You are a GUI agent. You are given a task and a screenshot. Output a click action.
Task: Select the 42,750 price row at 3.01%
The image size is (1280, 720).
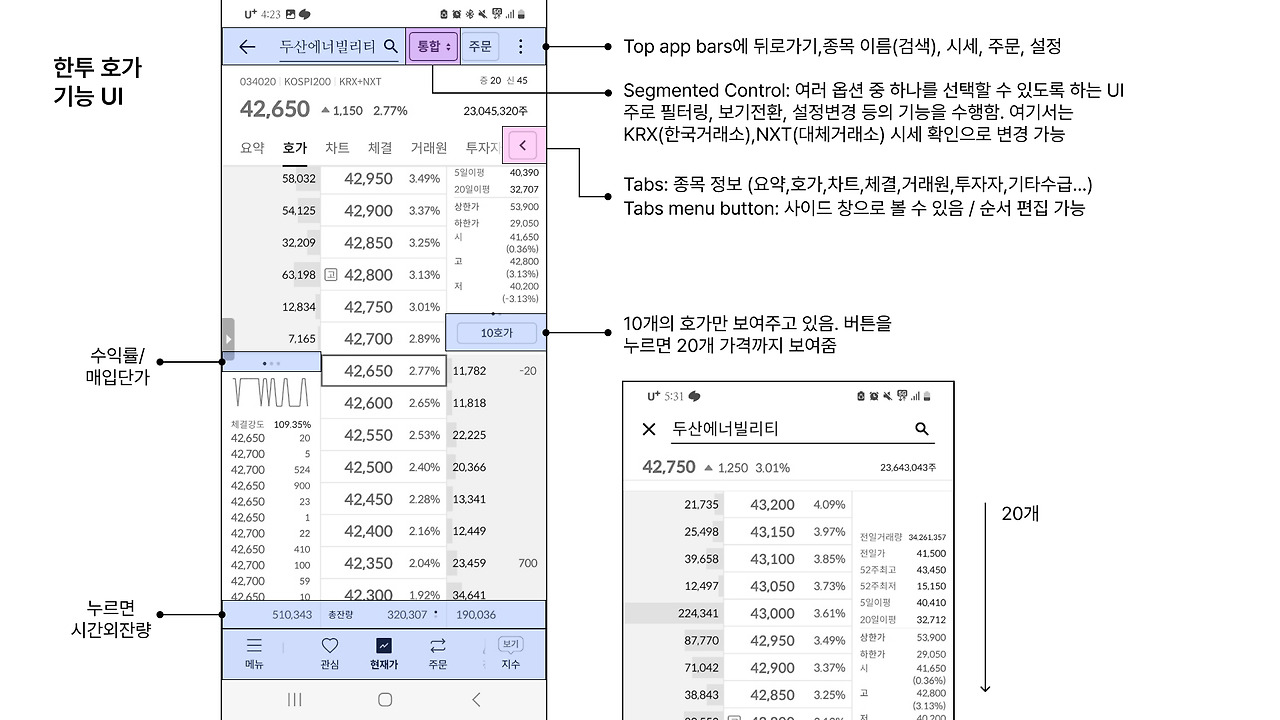(x=383, y=307)
